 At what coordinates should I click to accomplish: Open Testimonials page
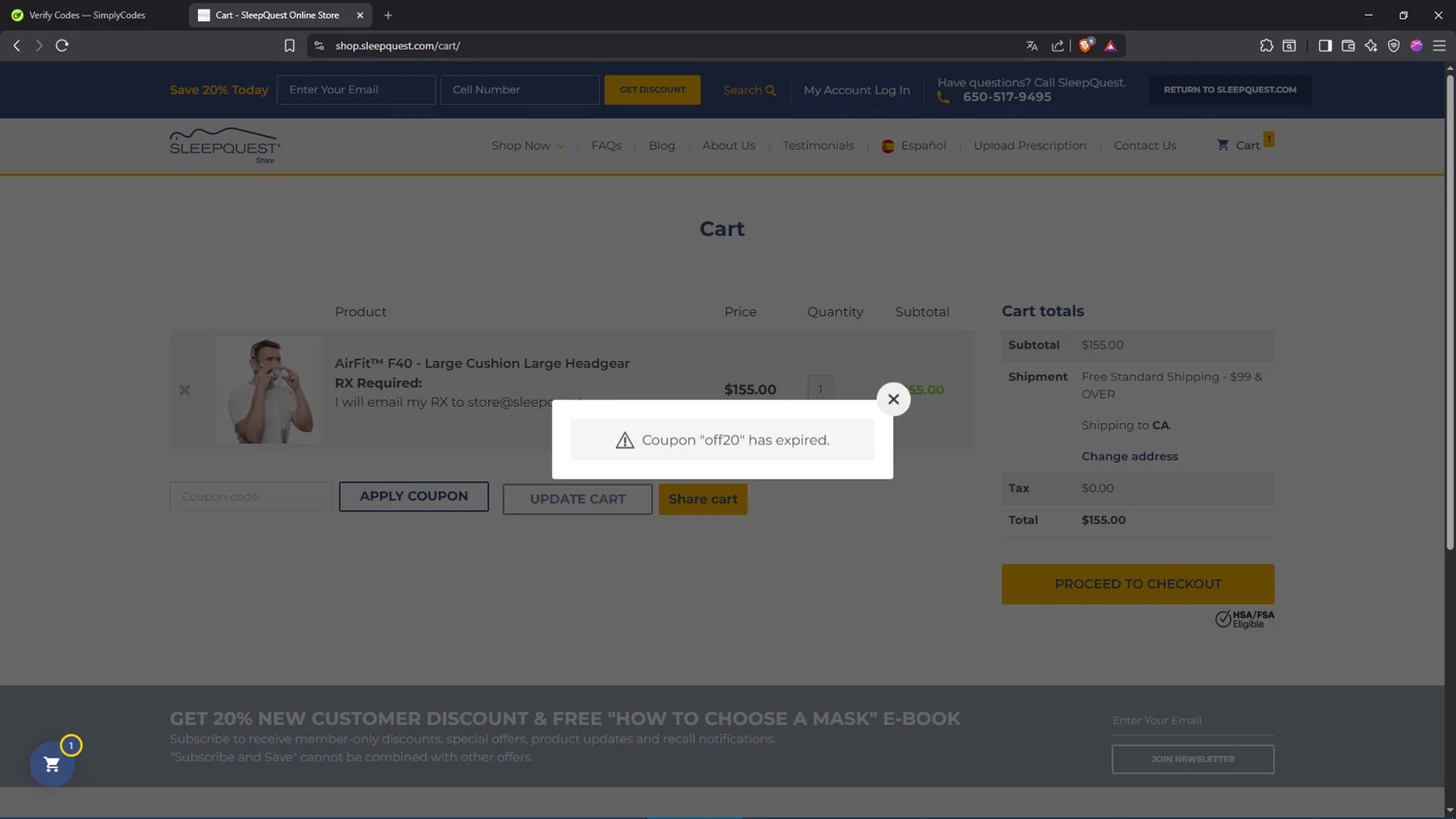click(x=818, y=146)
